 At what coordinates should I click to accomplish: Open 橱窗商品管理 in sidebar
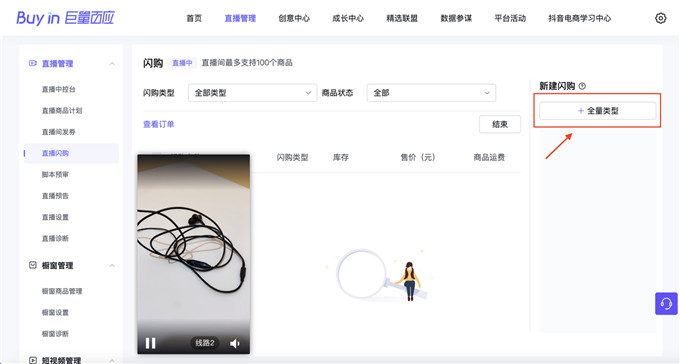62,291
